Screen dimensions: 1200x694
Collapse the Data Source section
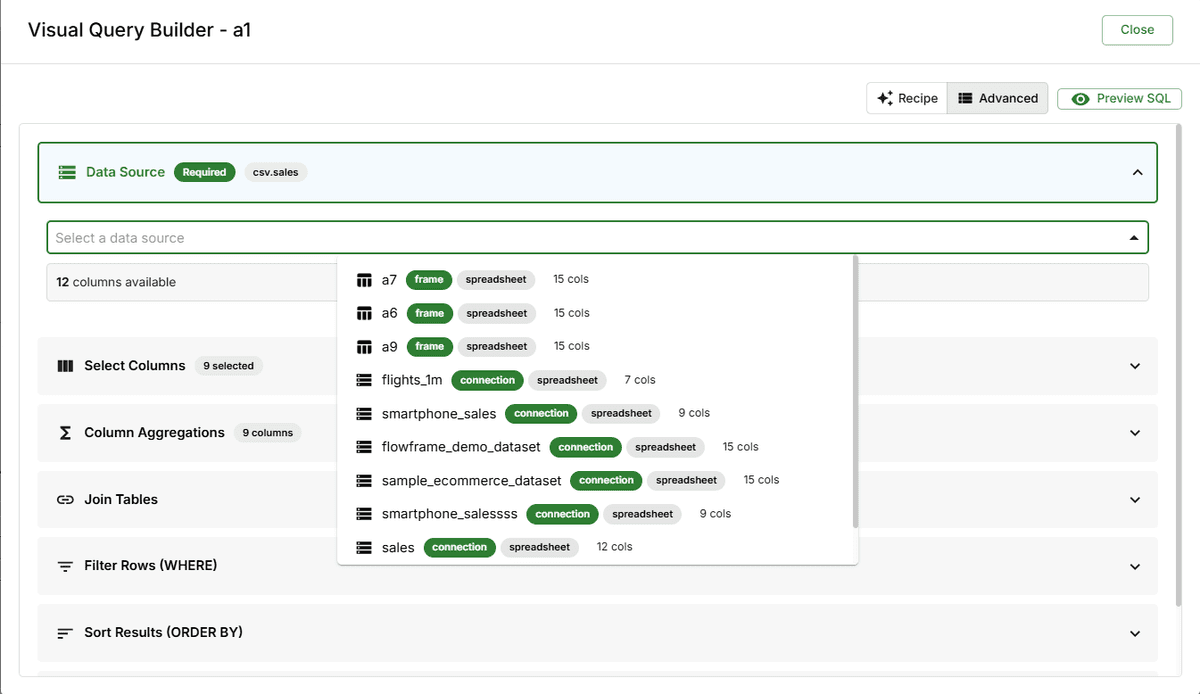coord(1137,172)
